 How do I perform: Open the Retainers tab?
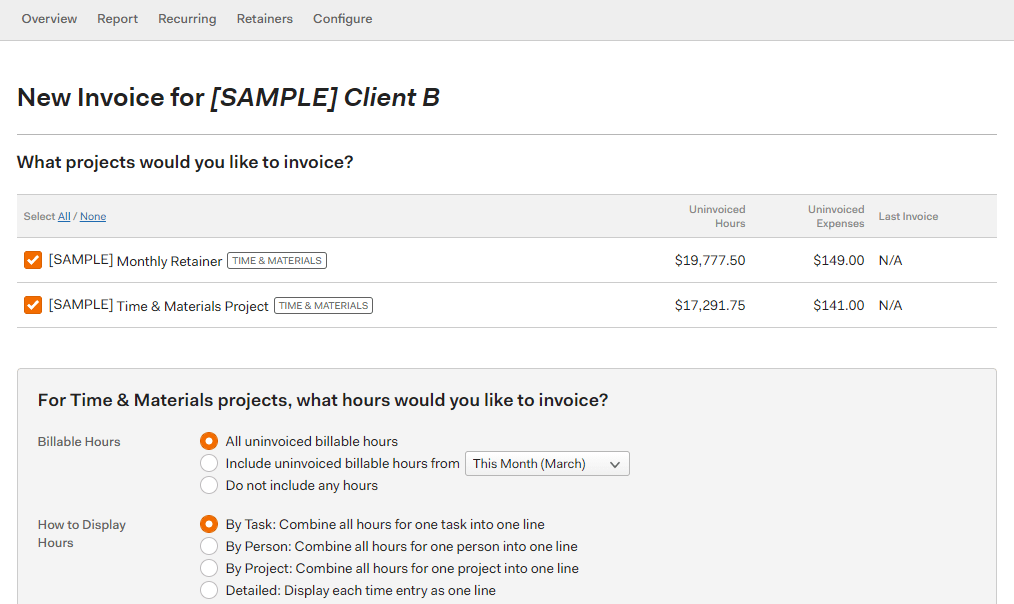[x=264, y=19]
